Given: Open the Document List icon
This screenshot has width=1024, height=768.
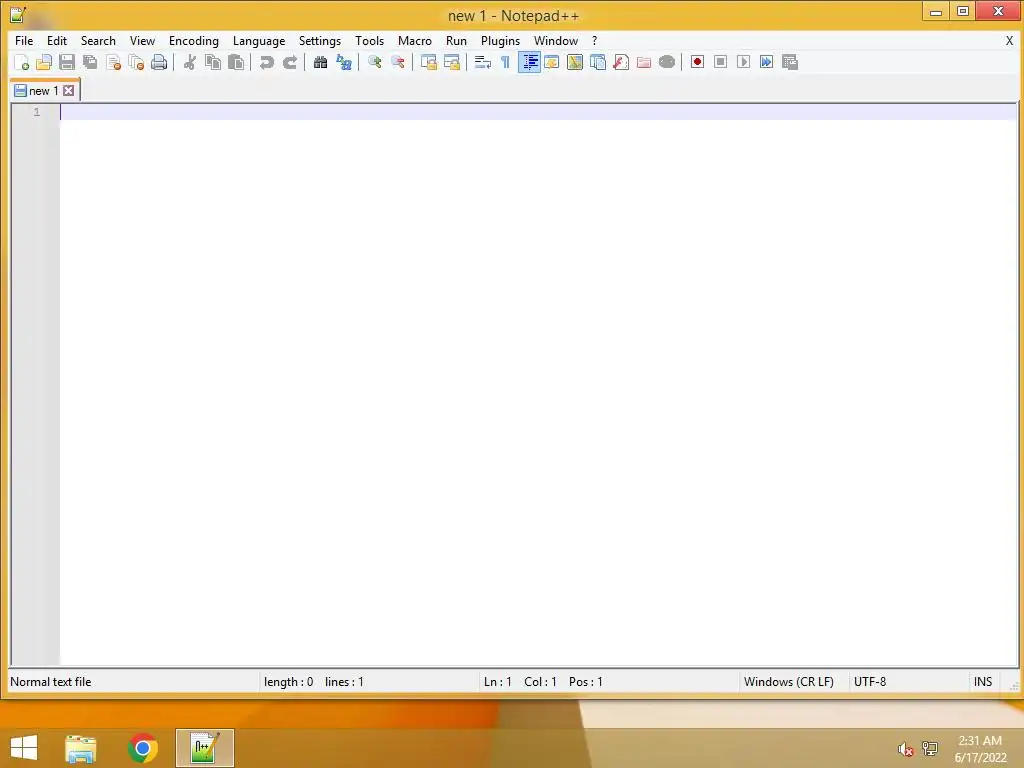Looking at the screenshot, I should pos(598,62).
